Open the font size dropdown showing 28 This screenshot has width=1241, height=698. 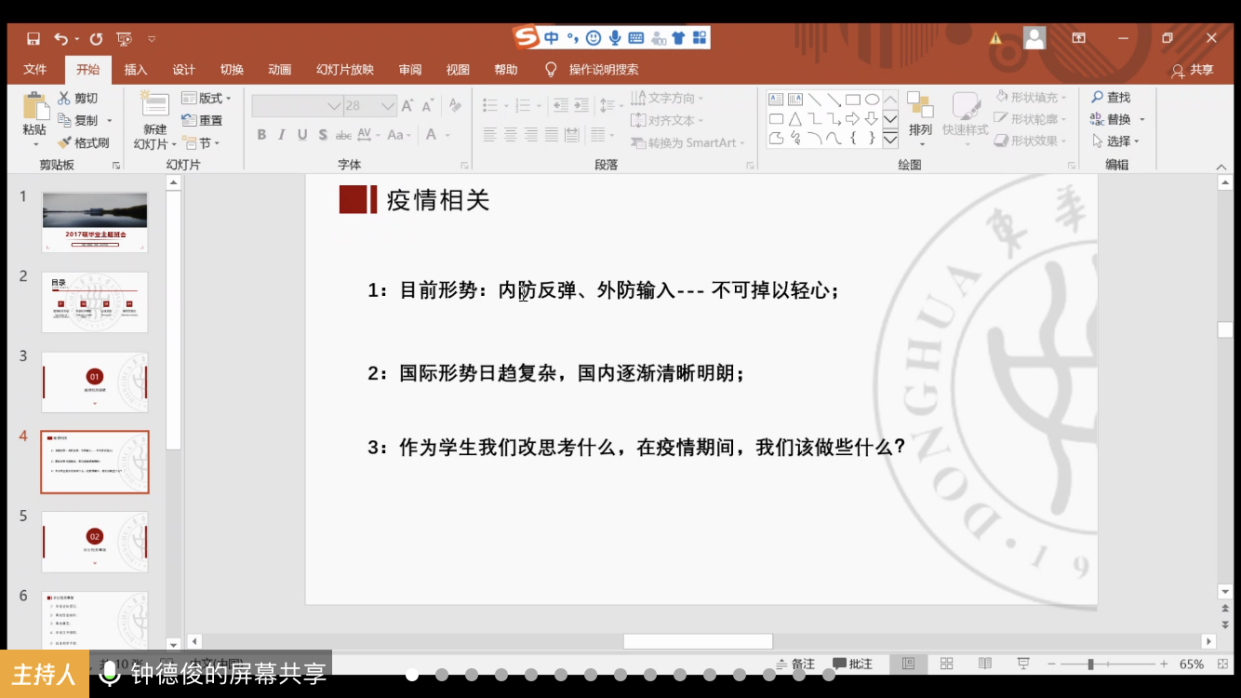[x=388, y=106]
